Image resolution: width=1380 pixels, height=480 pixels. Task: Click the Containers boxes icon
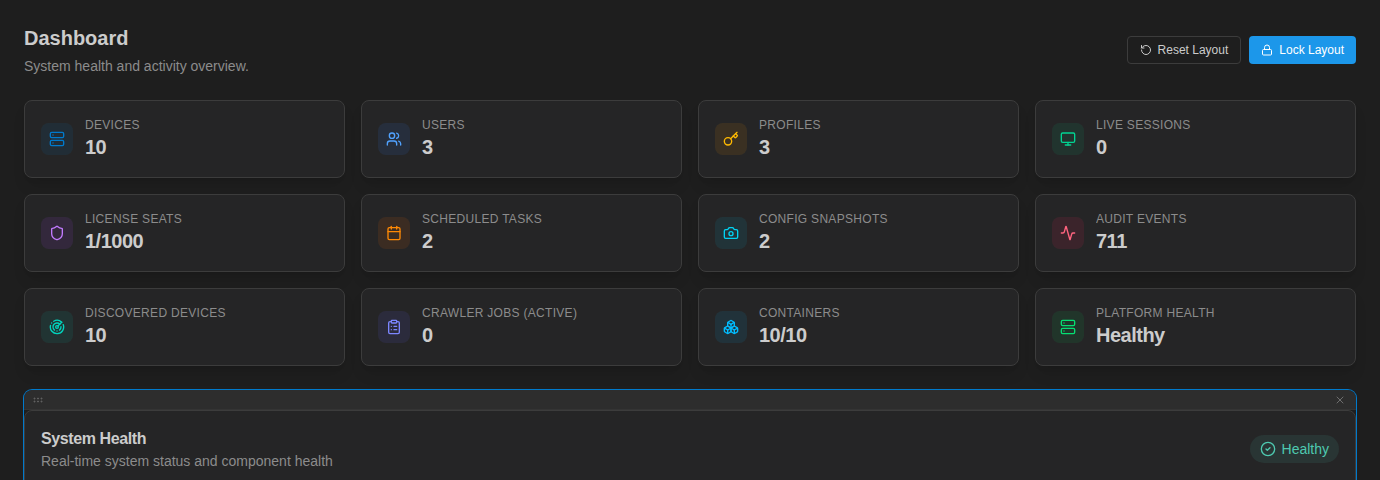click(731, 327)
